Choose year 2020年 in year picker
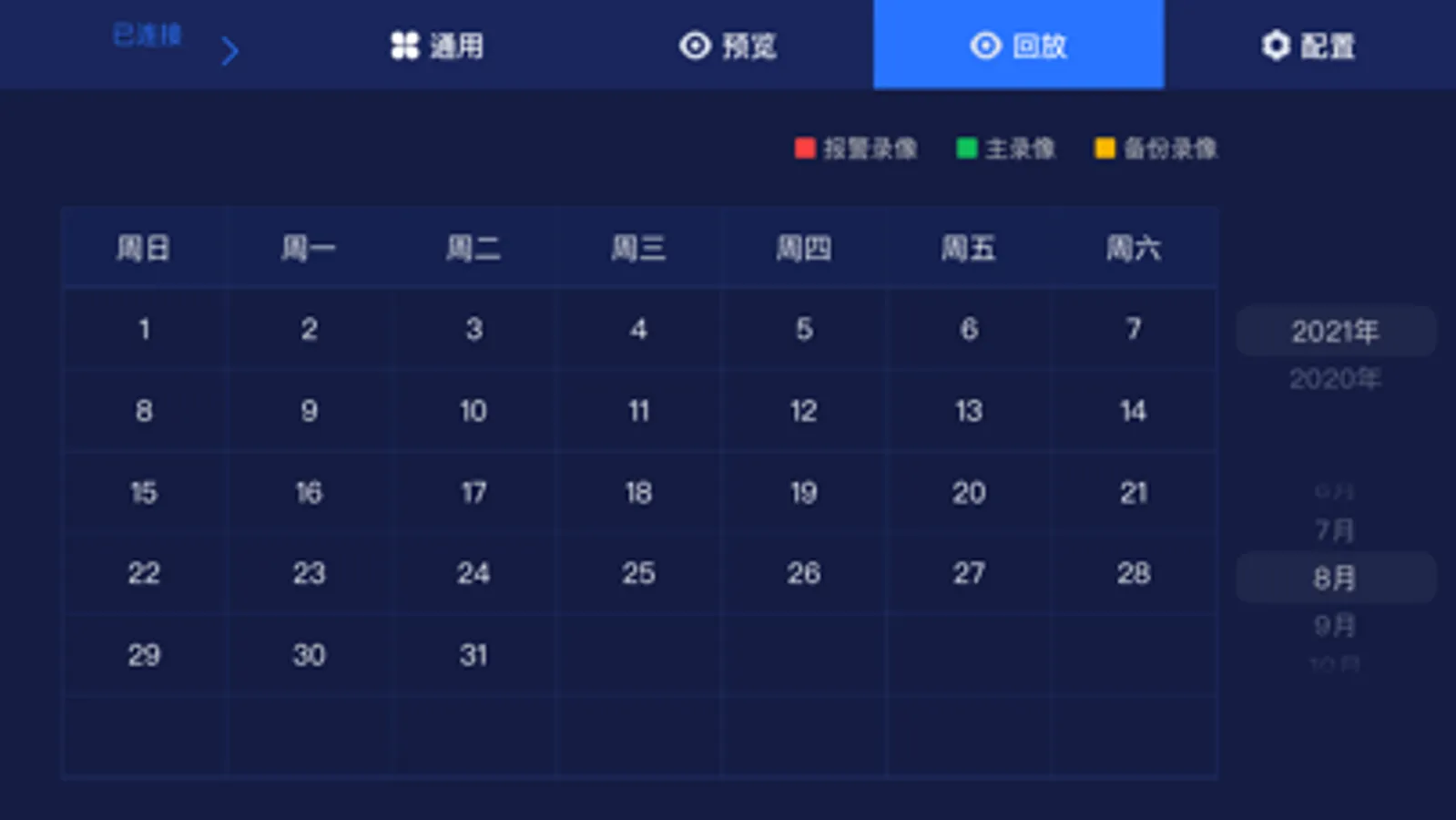The width and height of the screenshot is (1456, 820). 1335,378
